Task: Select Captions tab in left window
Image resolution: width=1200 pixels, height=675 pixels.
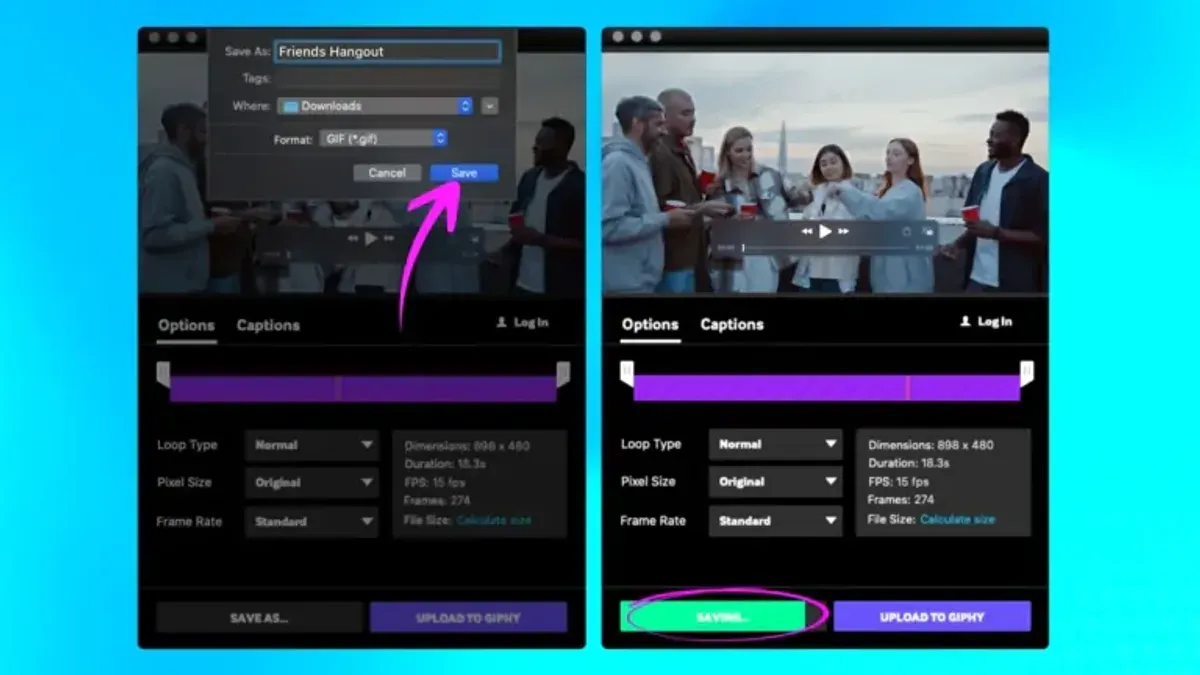Action: (268, 325)
